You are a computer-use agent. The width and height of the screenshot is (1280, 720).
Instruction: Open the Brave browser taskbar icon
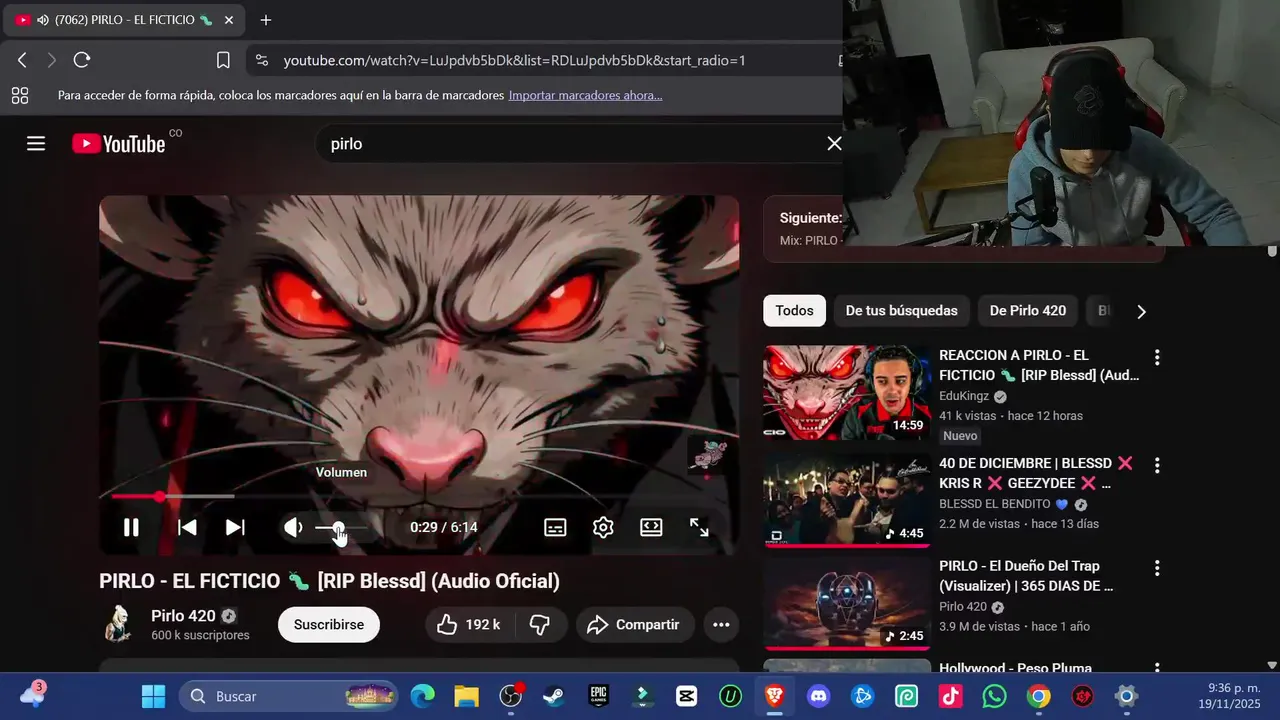click(x=775, y=696)
